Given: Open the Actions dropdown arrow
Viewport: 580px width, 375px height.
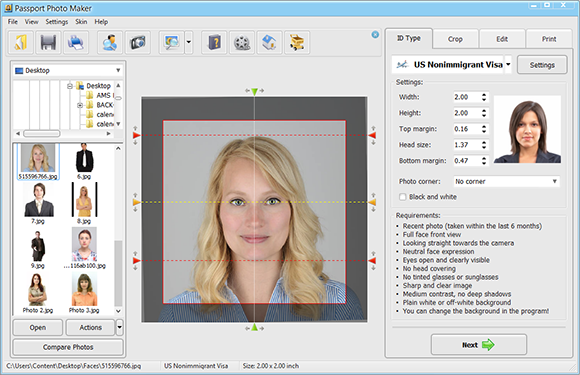Looking at the screenshot, I should coord(119,328).
